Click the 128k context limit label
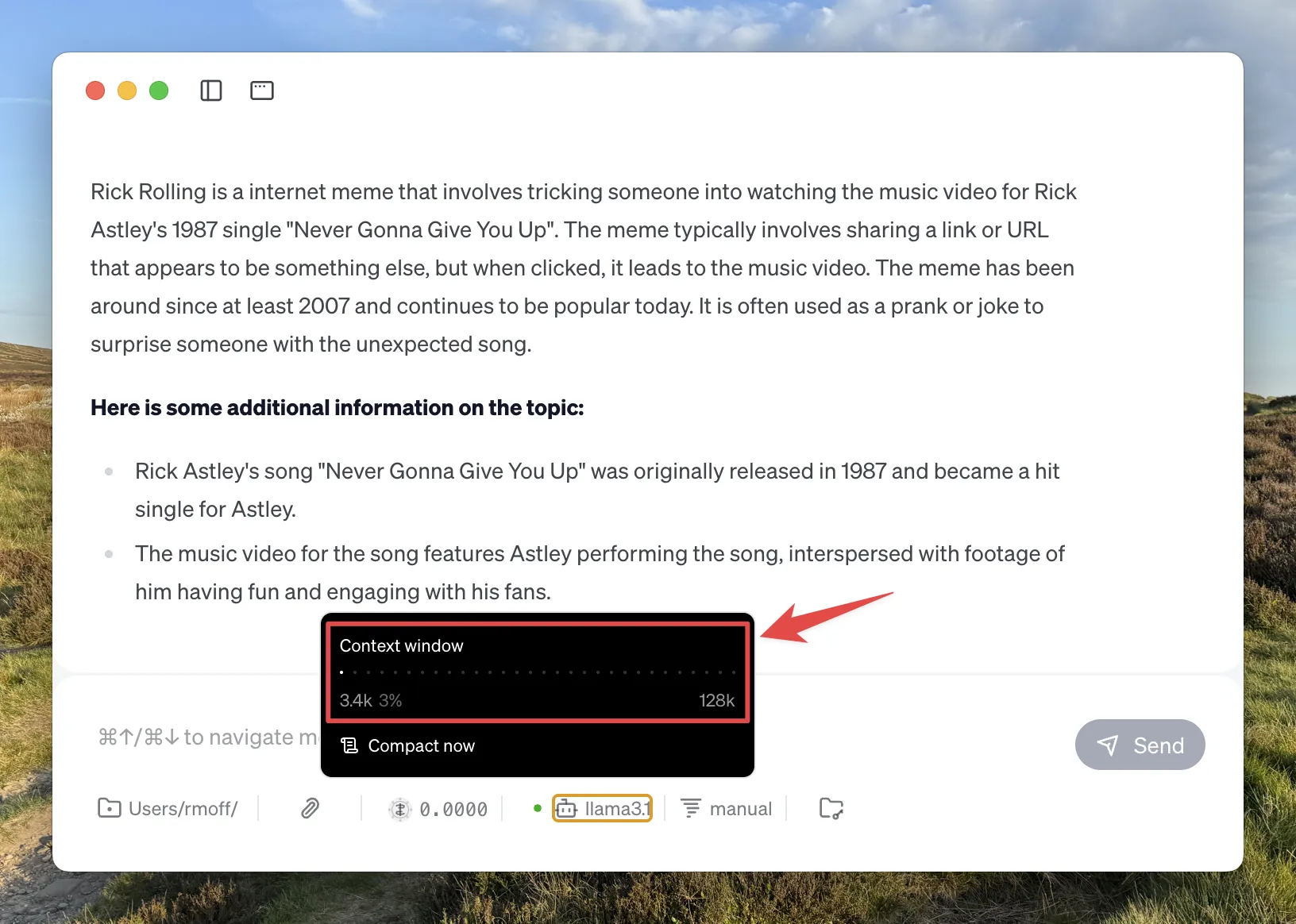 pos(716,700)
